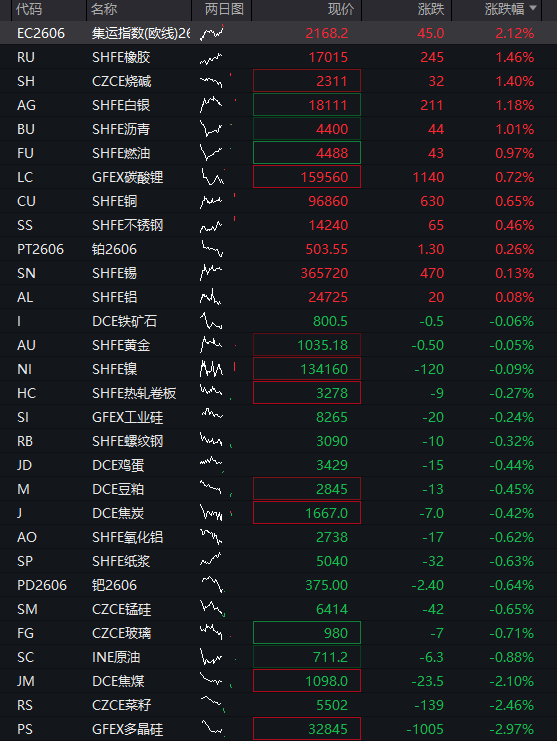Sort by 涨跌幅 descending arrow
This screenshot has height=741, width=557.
533,8
